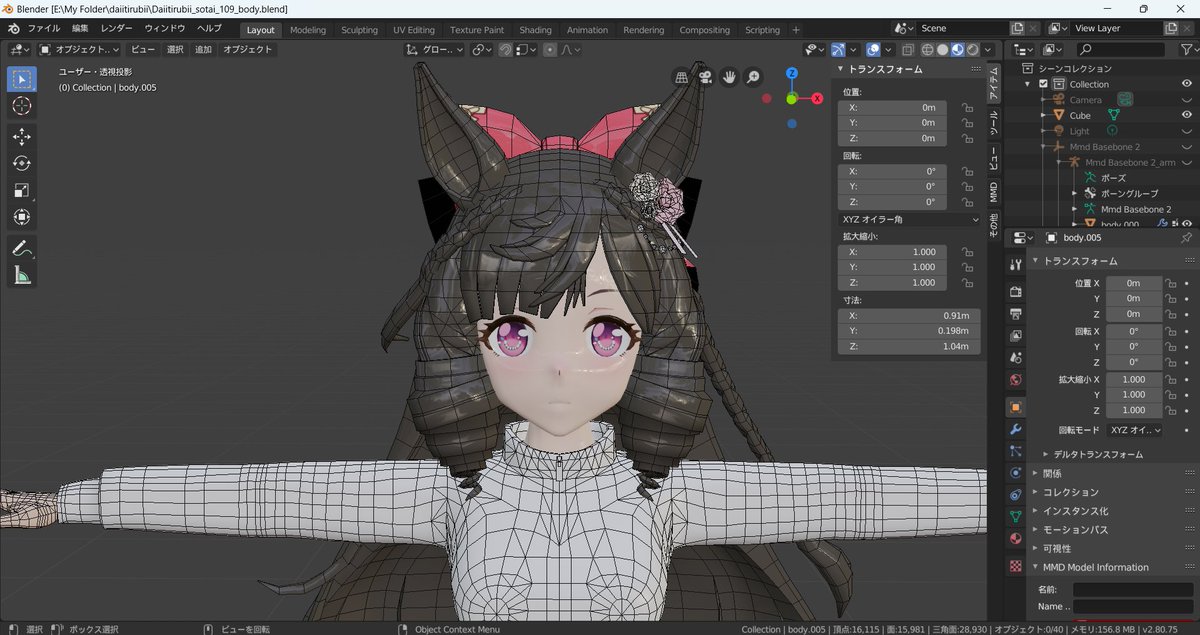Viewport: 1200px width, 635px height.
Task: Switch to the Texture Paint workspace tab
Action: tap(477, 30)
